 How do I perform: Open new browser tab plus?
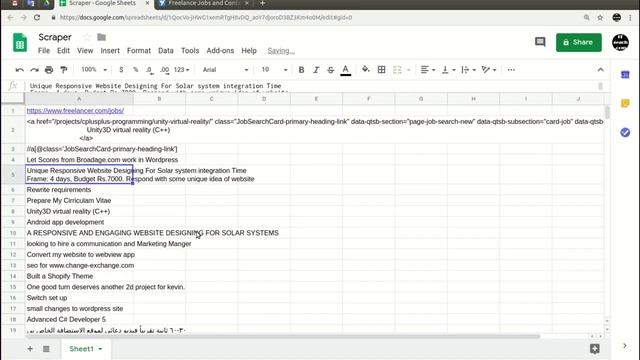coord(262,4)
